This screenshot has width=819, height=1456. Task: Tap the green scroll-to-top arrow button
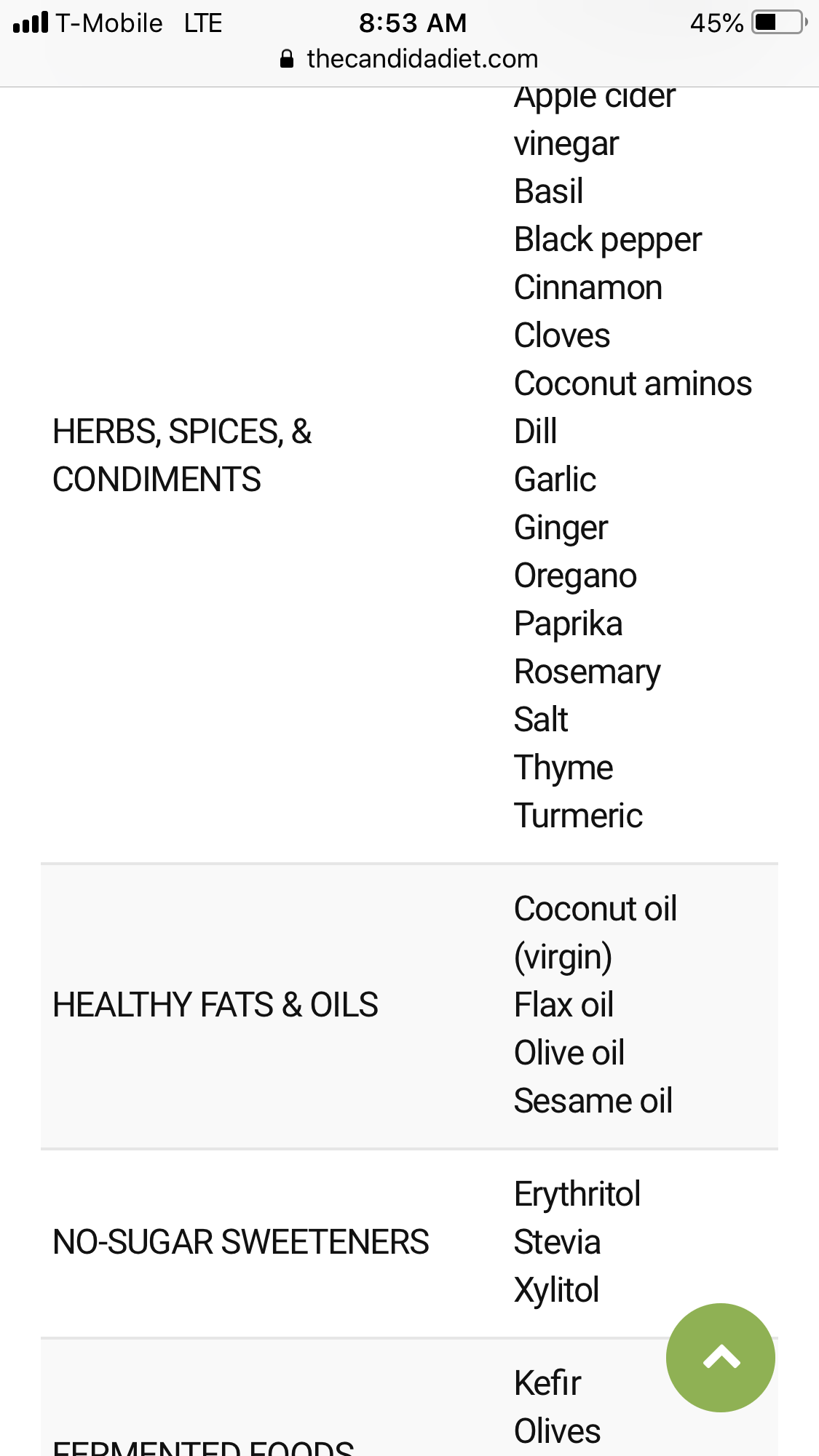click(x=720, y=1357)
